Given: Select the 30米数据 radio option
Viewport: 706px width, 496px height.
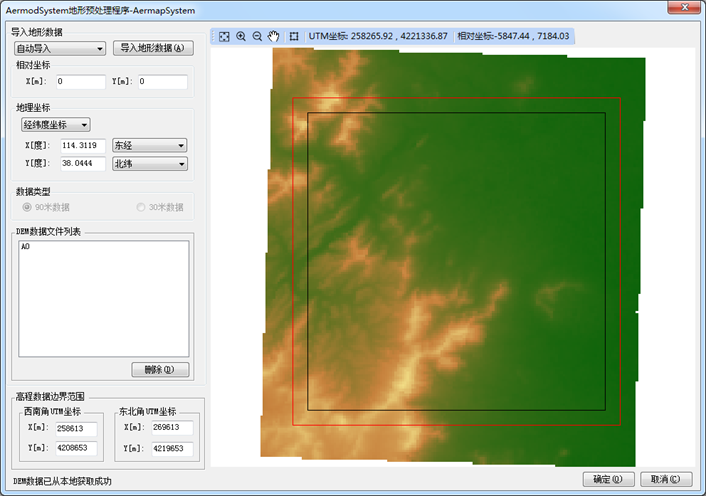Looking at the screenshot, I should click(141, 207).
